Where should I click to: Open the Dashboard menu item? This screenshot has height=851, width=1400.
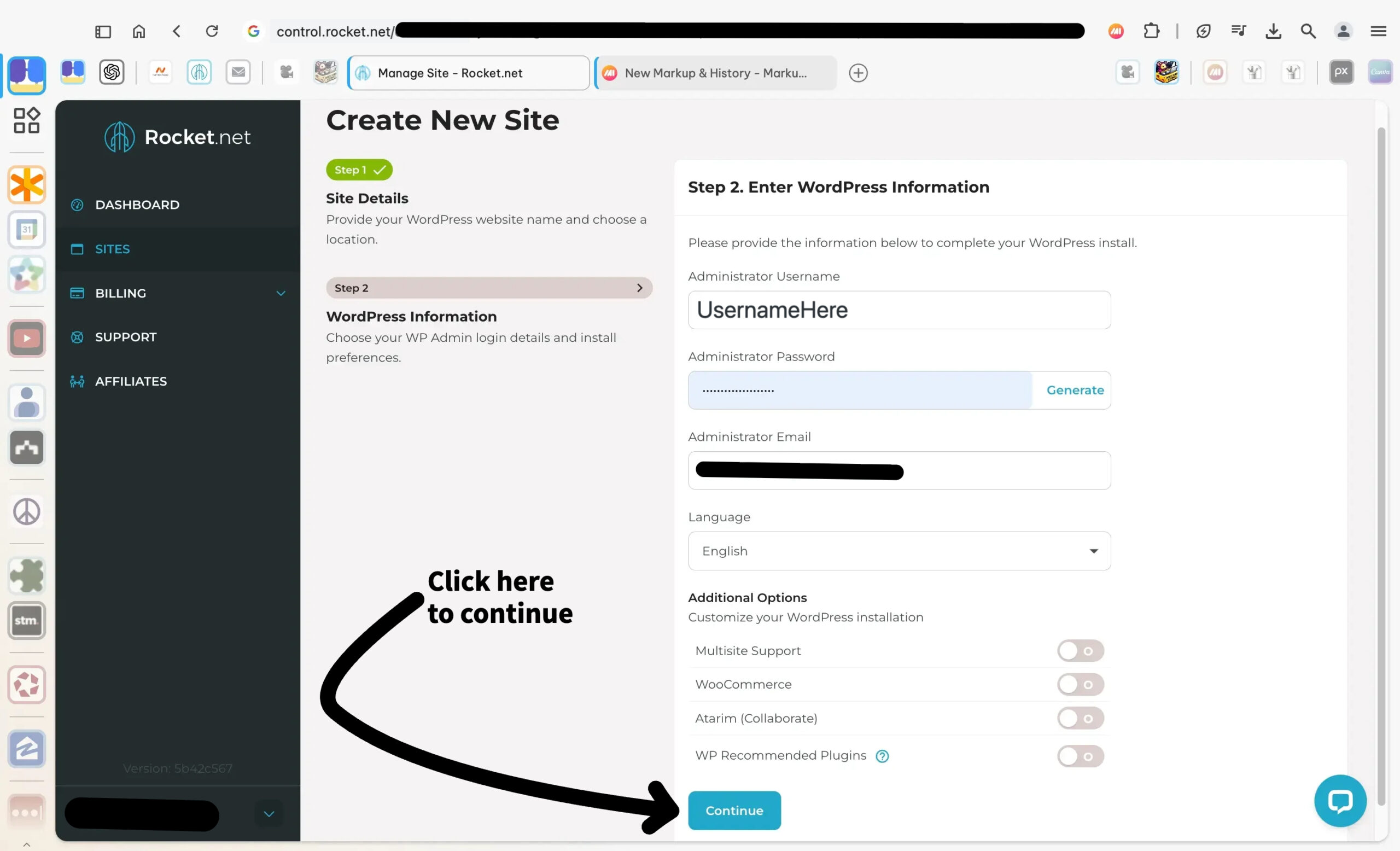click(x=137, y=205)
